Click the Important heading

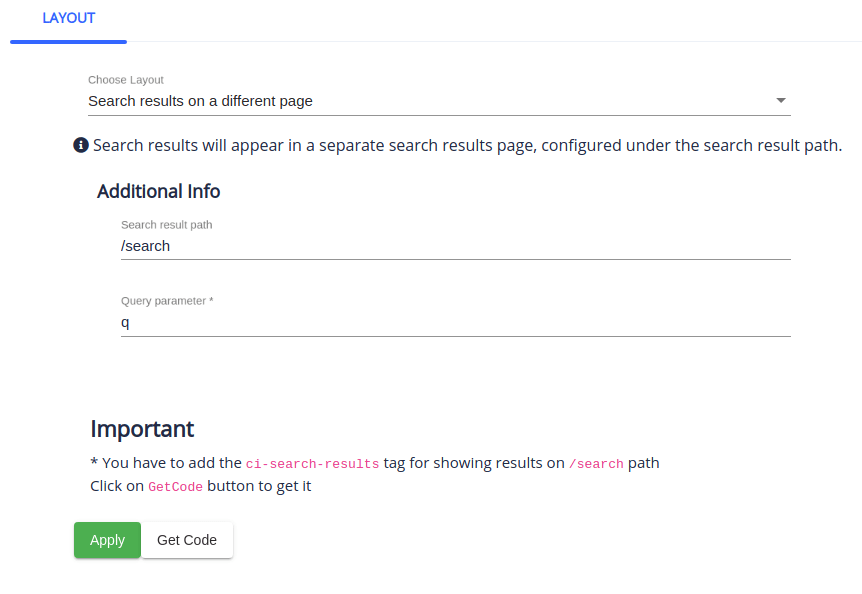click(x=142, y=429)
